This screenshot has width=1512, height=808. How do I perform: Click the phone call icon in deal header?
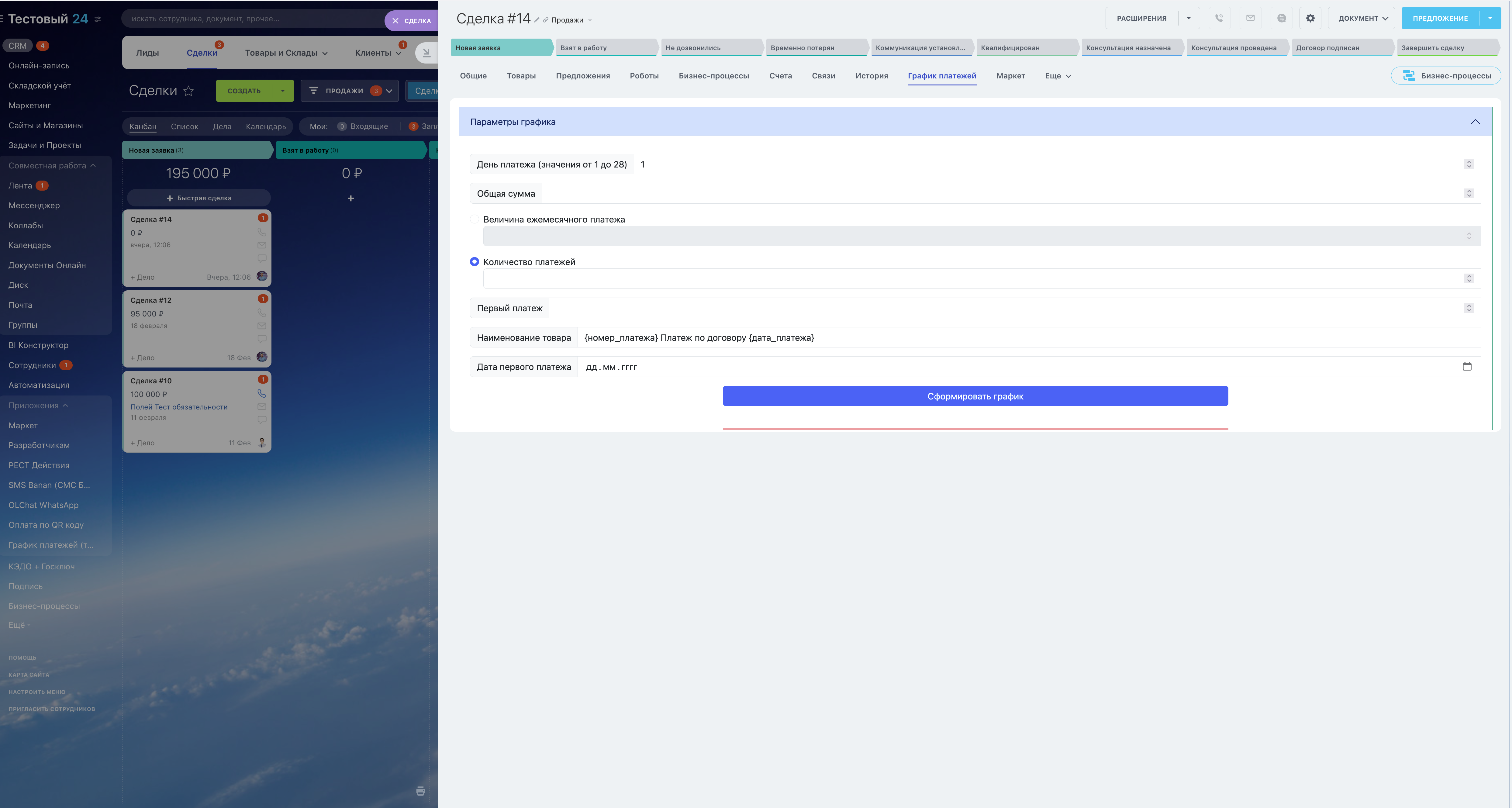point(1219,18)
